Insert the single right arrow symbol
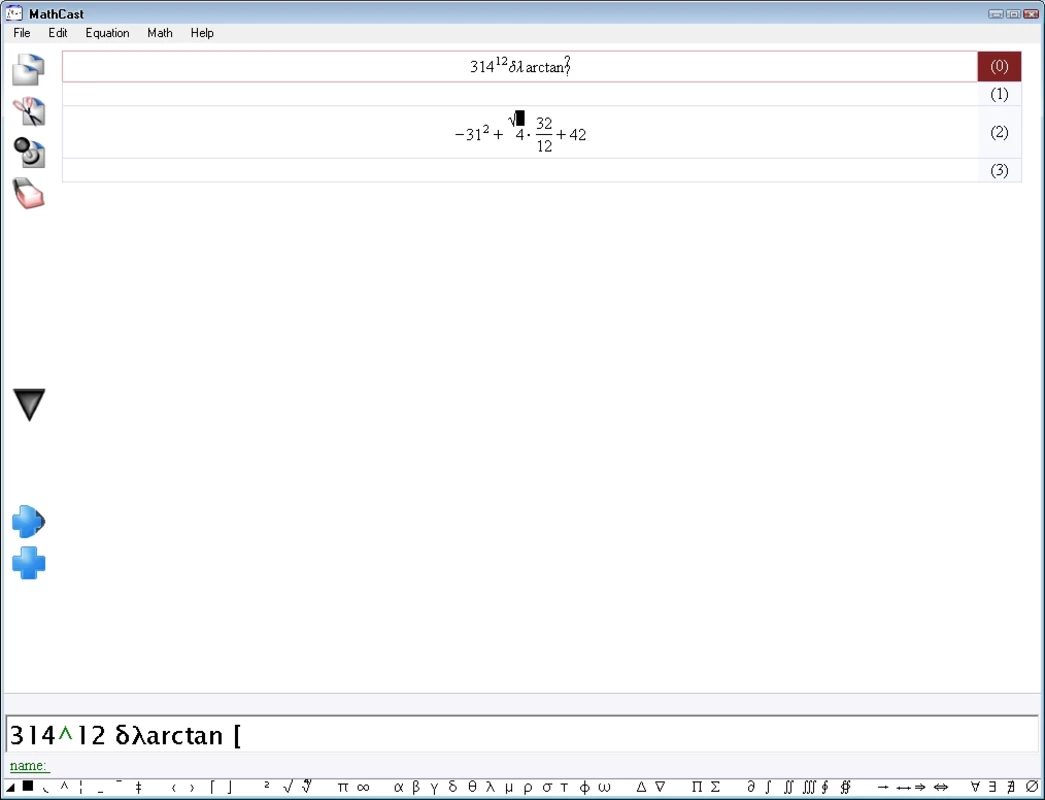The width and height of the screenshot is (1045, 800). tap(883, 787)
